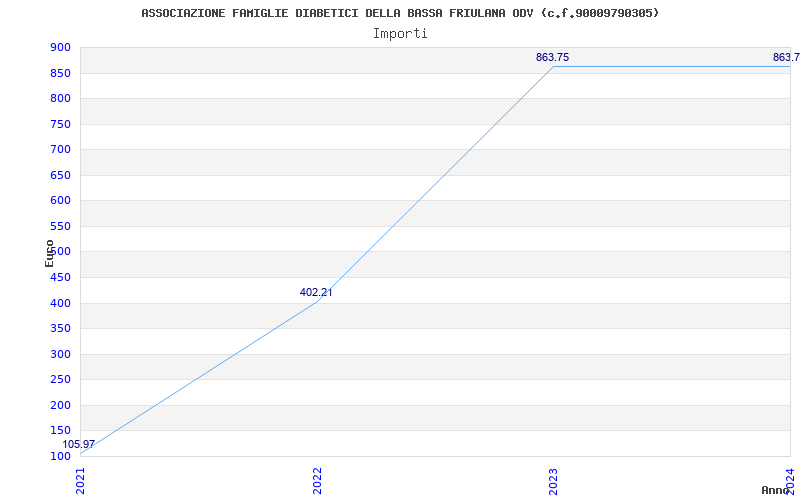Viewport: 800px width, 500px height.
Task: Click the 105.97 data label
Action: [79, 444]
